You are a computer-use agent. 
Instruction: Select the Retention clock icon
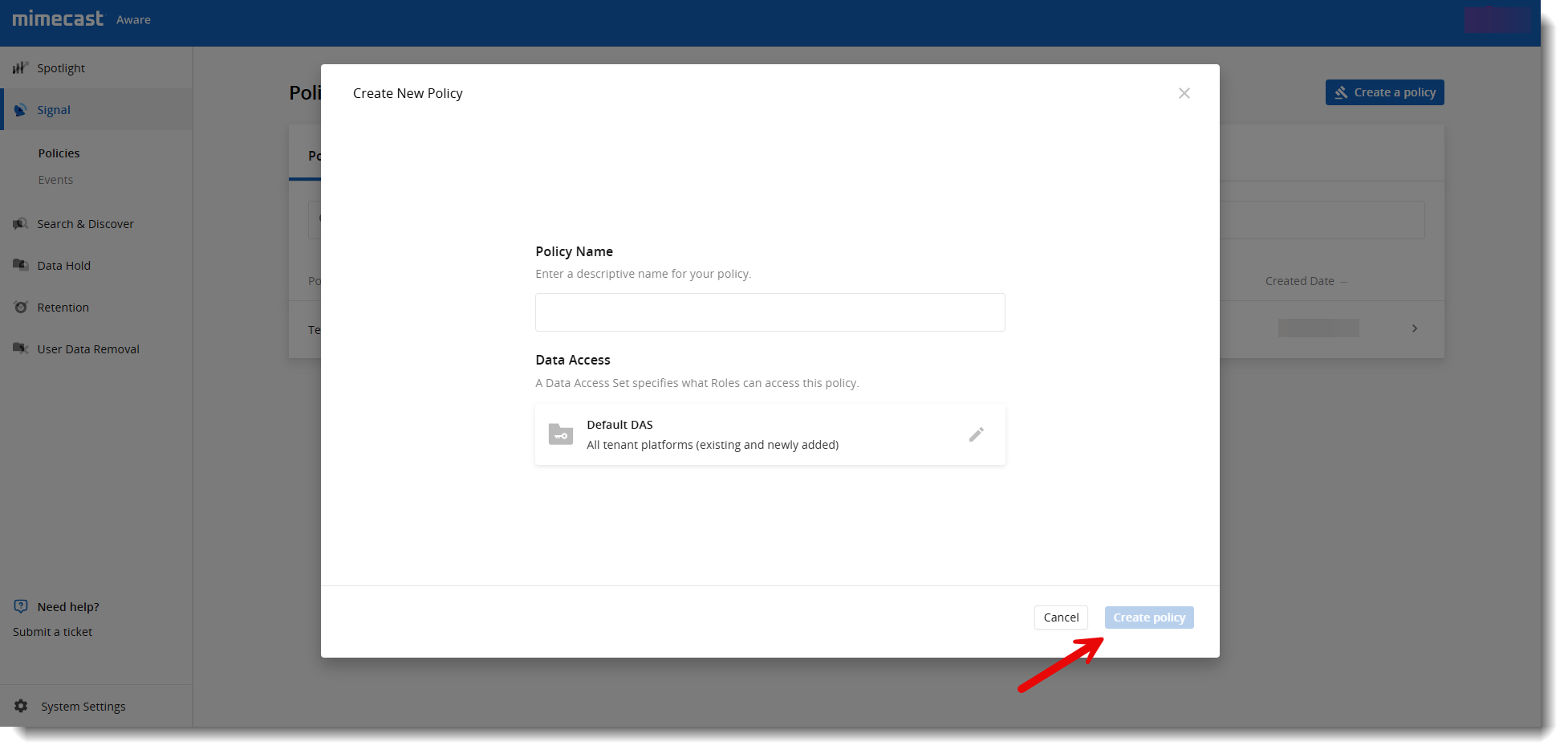pyautogui.click(x=20, y=307)
